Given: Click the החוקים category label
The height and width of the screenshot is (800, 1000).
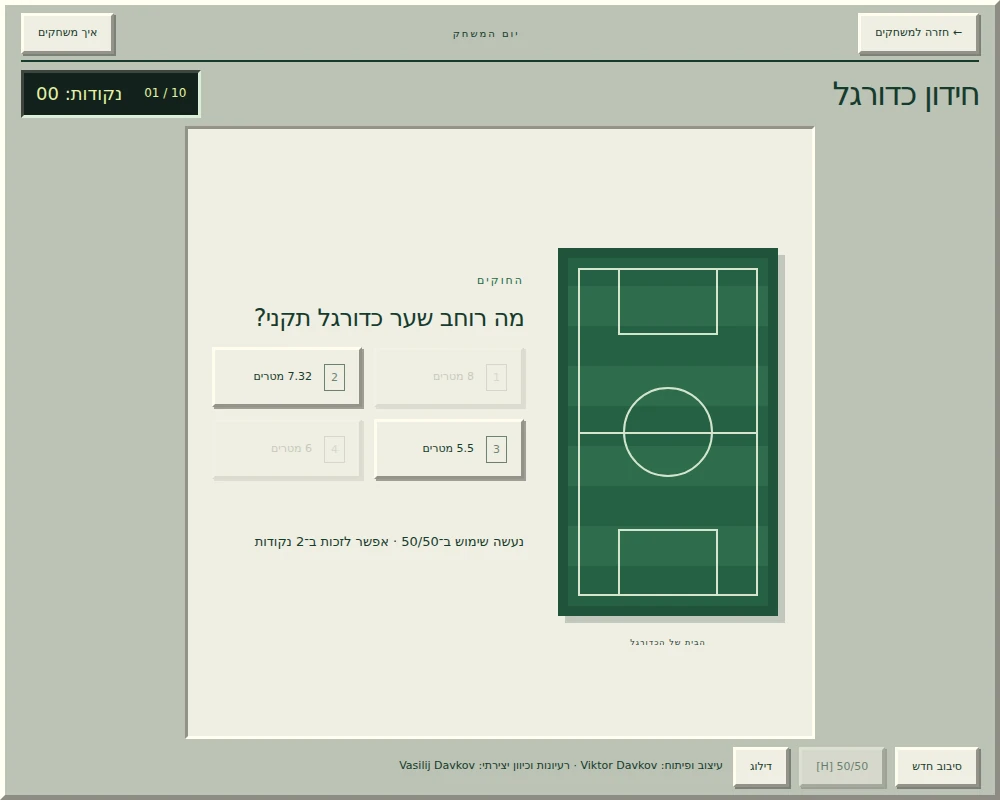Looking at the screenshot, I should click(x=500, y=281).
